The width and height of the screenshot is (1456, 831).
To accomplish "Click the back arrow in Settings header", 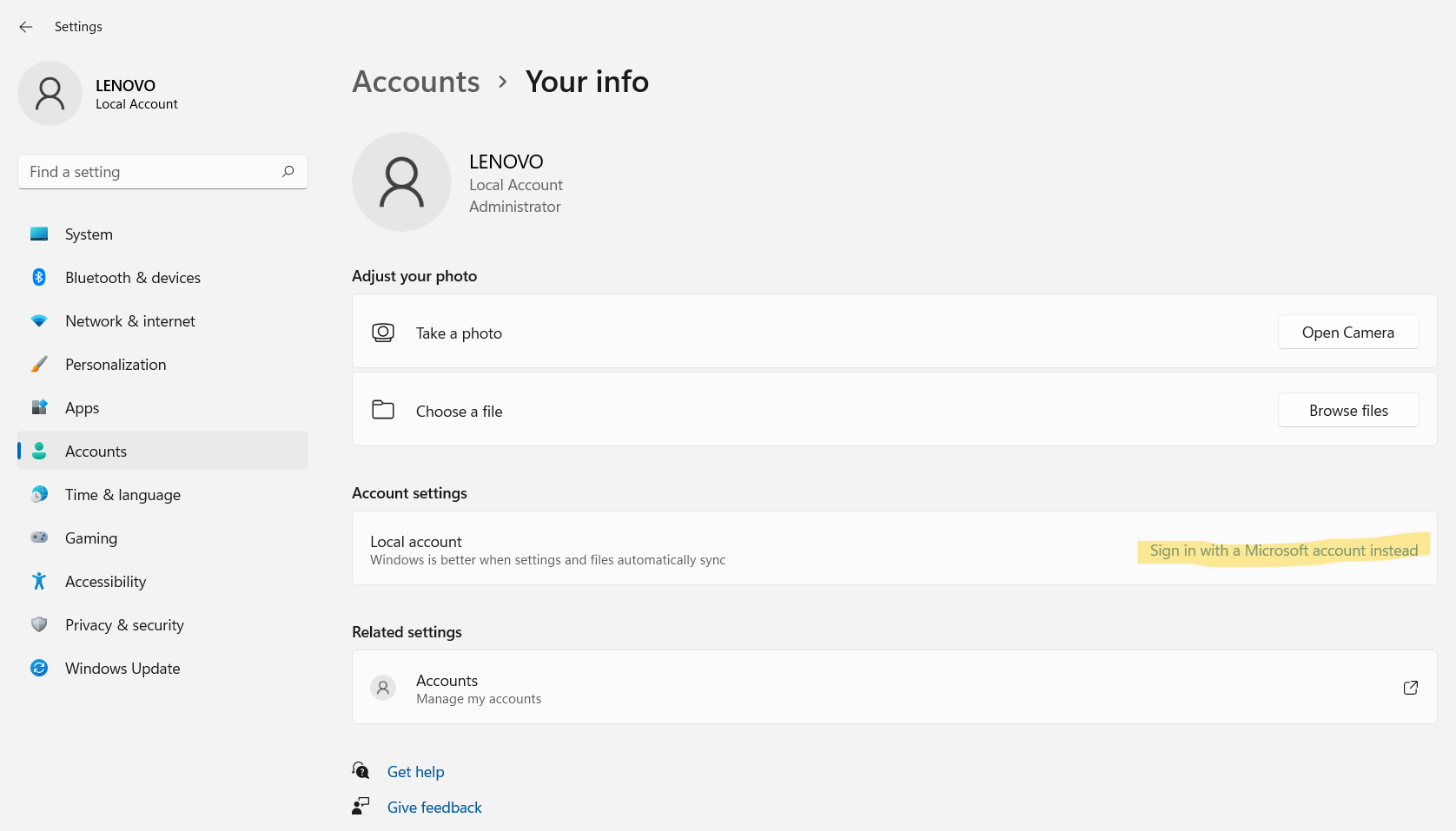I will (26, 27).
